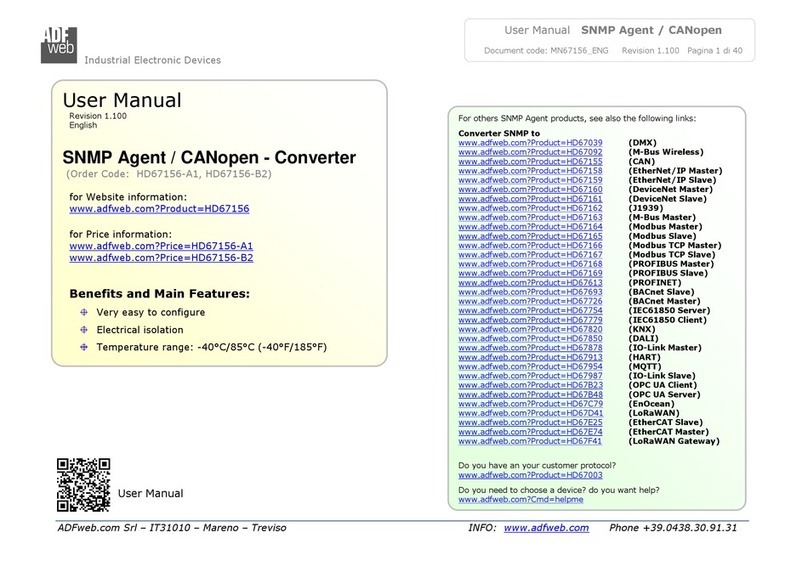
Task: Open the HD67166 Modbus TCP Master link
Action: 530,245
